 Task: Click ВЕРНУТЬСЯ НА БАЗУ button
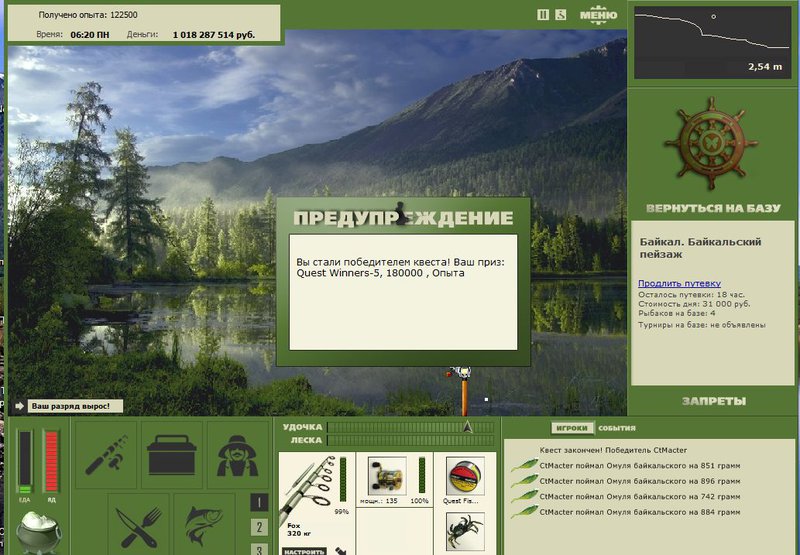[x=713, y=208]
